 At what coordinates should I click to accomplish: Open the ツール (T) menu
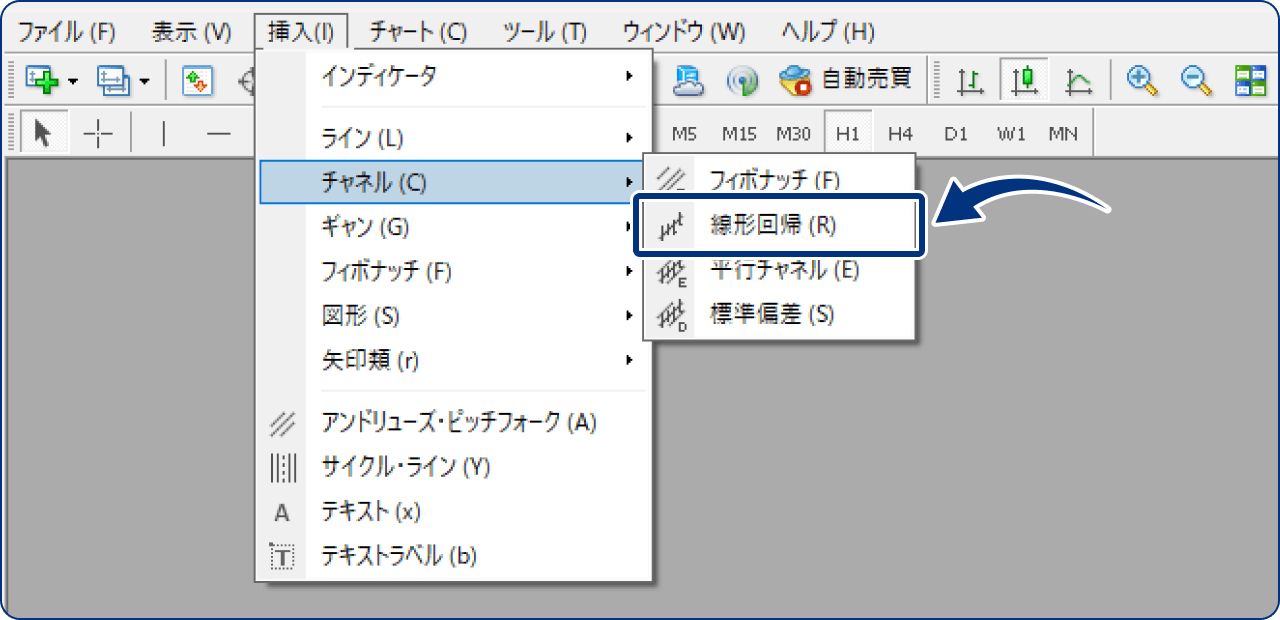(x=543, y=31)
